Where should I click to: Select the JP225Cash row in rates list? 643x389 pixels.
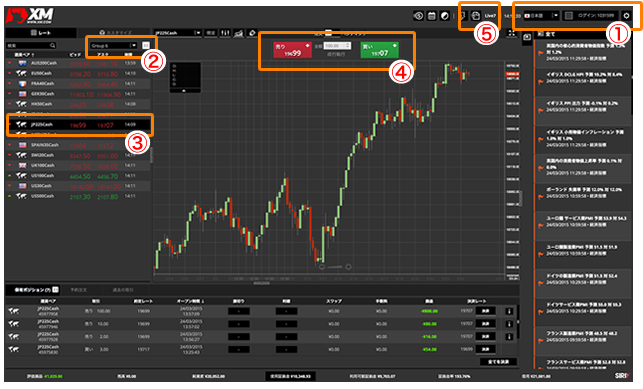pos(78,125)
